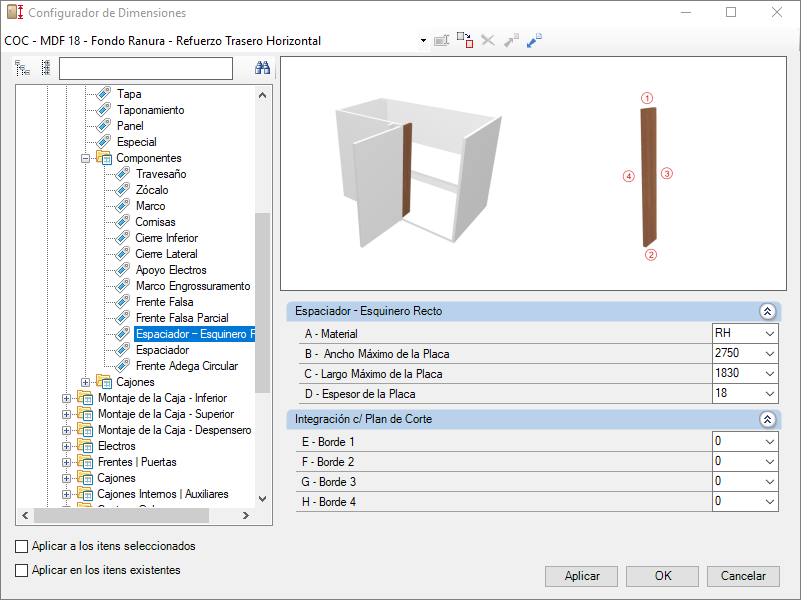Screen dimensions: 801x600
Task: Select the Espaciador tree item
Action: (162, 350)
